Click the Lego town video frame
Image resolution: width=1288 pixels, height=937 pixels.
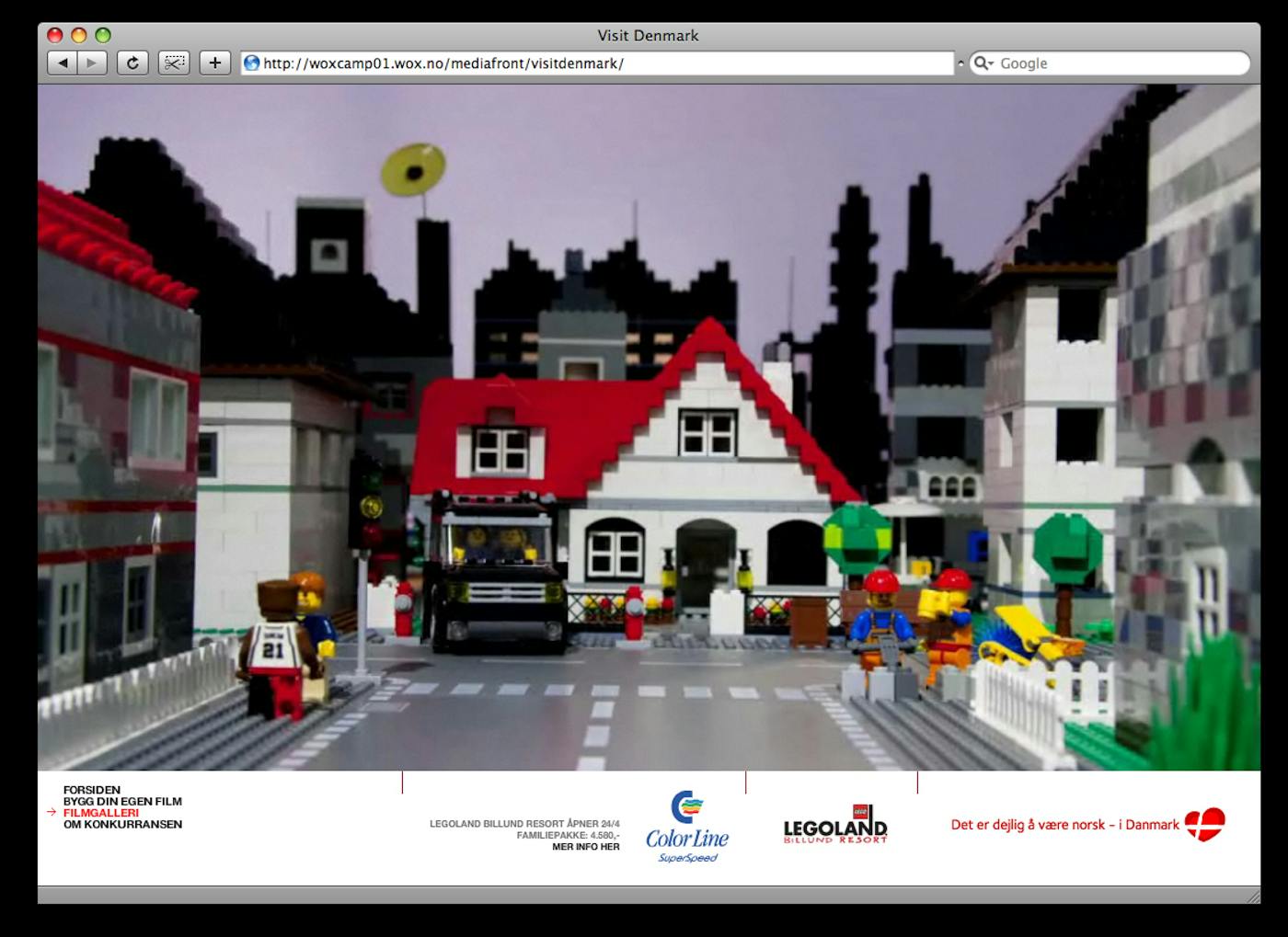coord(649,428)
